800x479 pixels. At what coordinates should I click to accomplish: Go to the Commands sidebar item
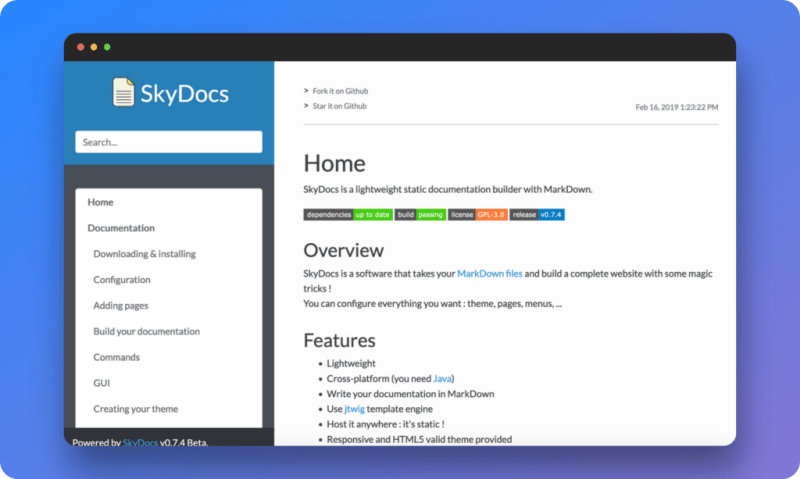point(116,357)
